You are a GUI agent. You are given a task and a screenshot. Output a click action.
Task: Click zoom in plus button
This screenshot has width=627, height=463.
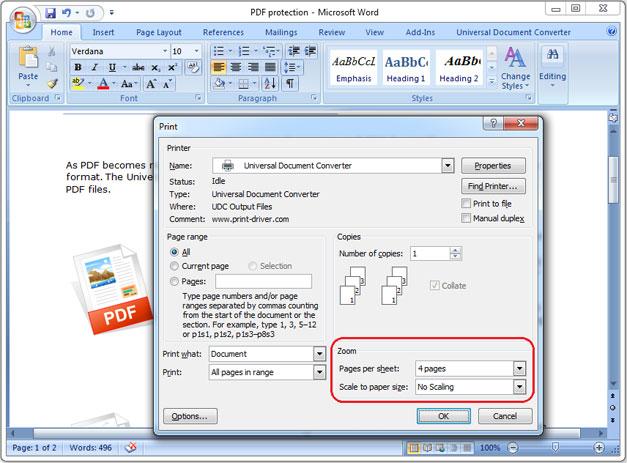pos(599,448)
